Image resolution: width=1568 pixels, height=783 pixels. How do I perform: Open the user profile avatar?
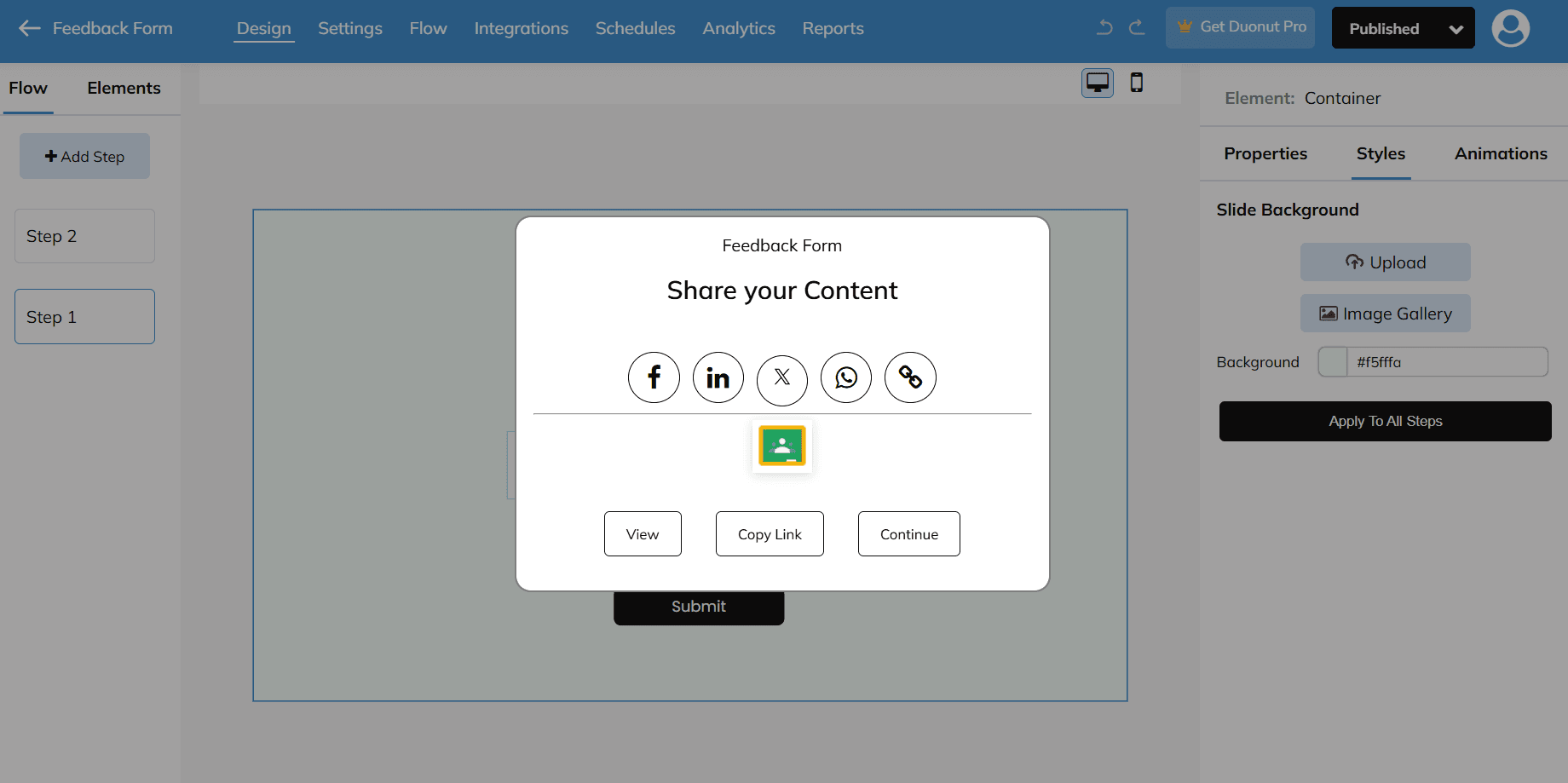click(x=1510, y=29)
